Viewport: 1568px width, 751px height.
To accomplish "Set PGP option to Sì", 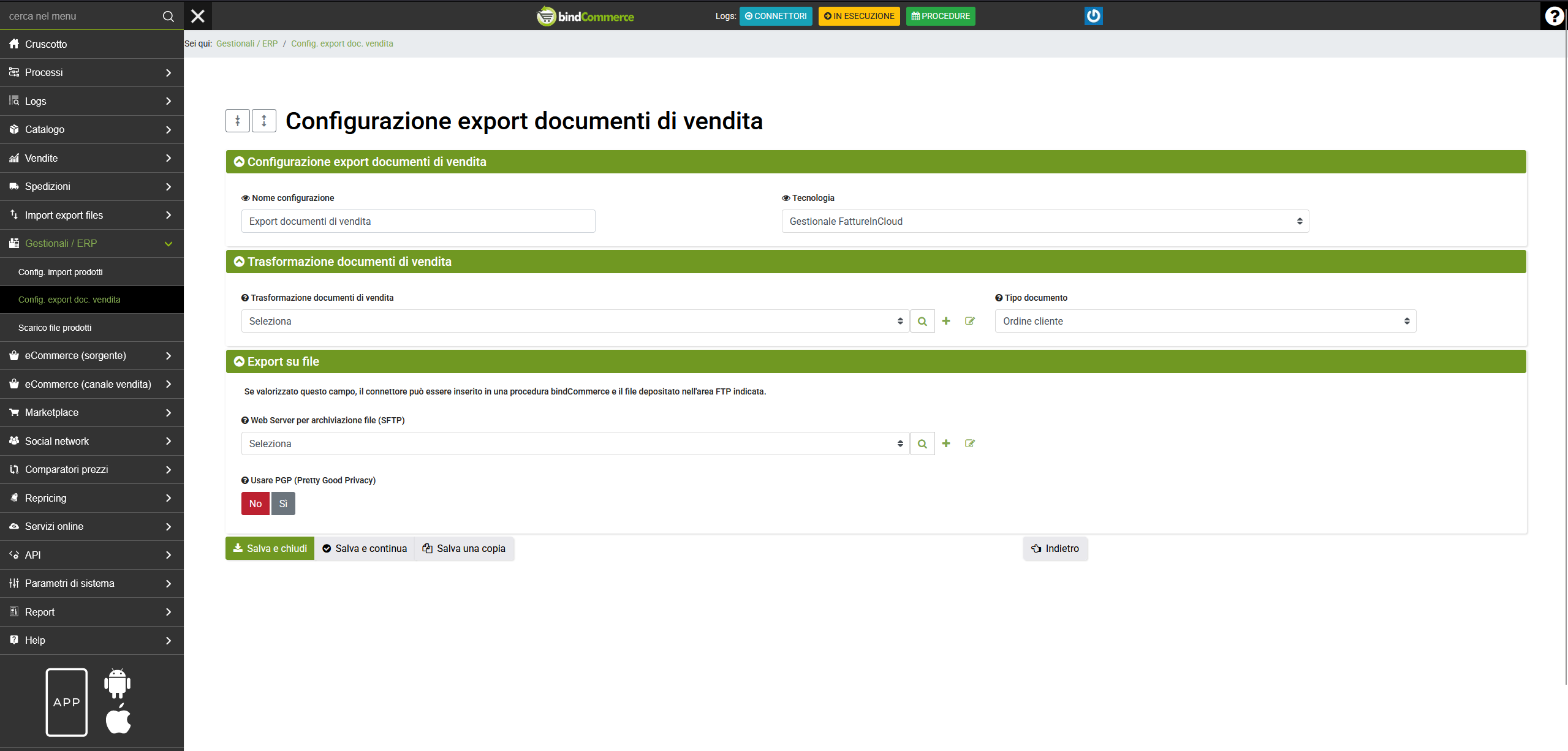I will click(283, 504).
